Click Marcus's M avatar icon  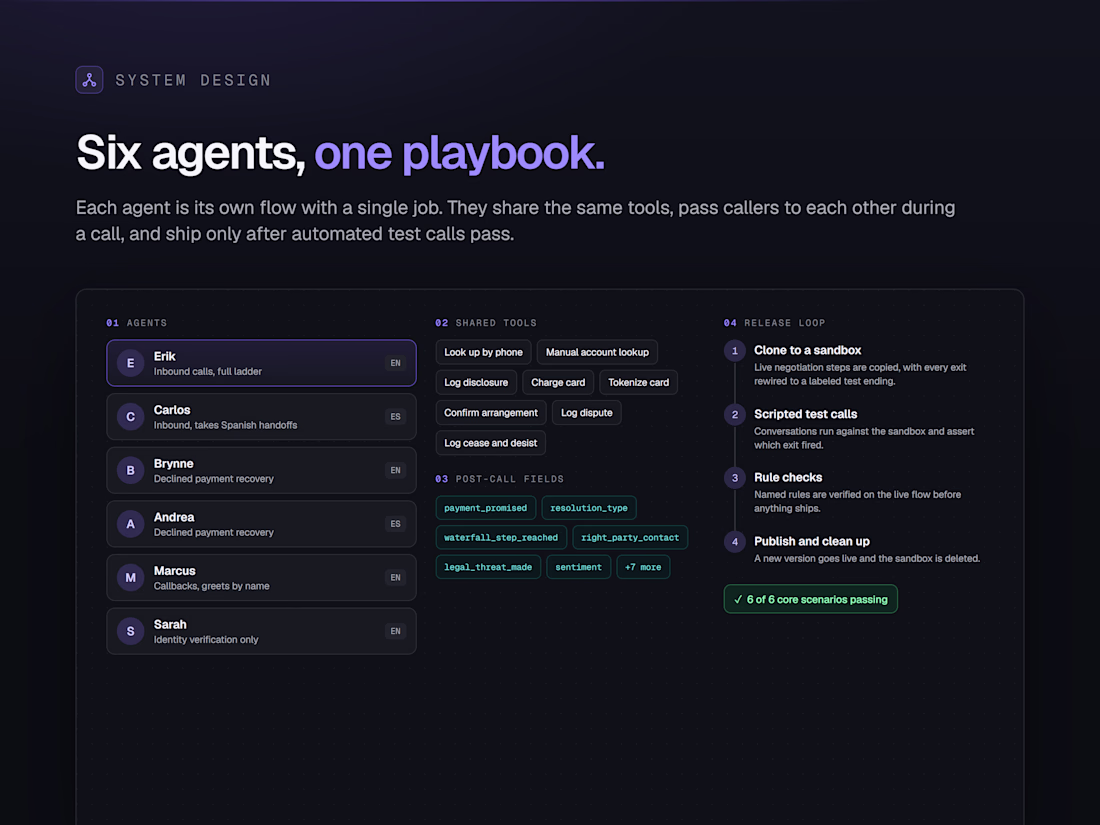[x=130, y=578]
